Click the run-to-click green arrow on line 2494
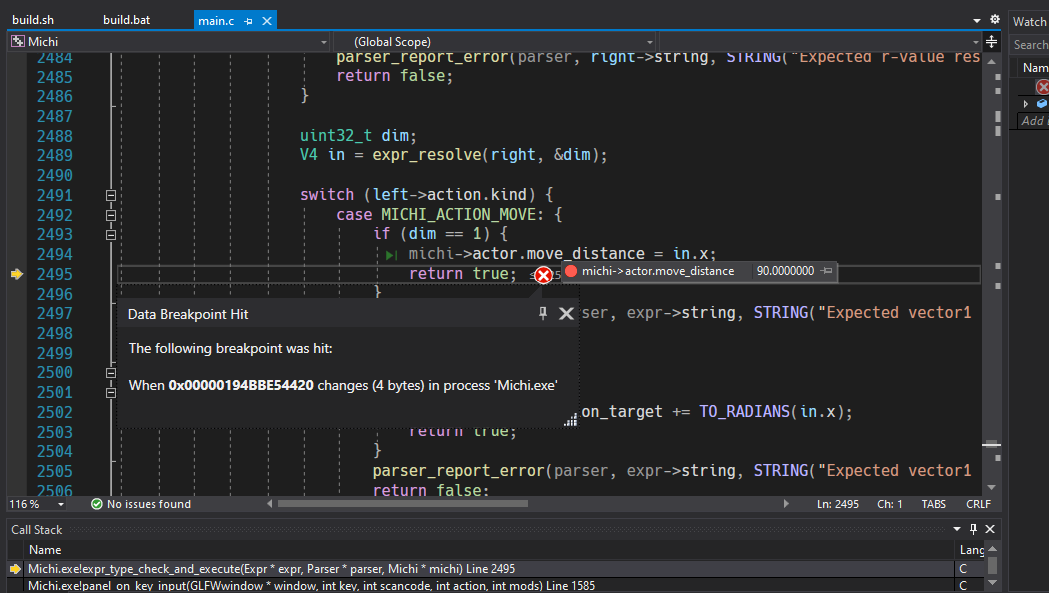 click(x=392, y=255)
